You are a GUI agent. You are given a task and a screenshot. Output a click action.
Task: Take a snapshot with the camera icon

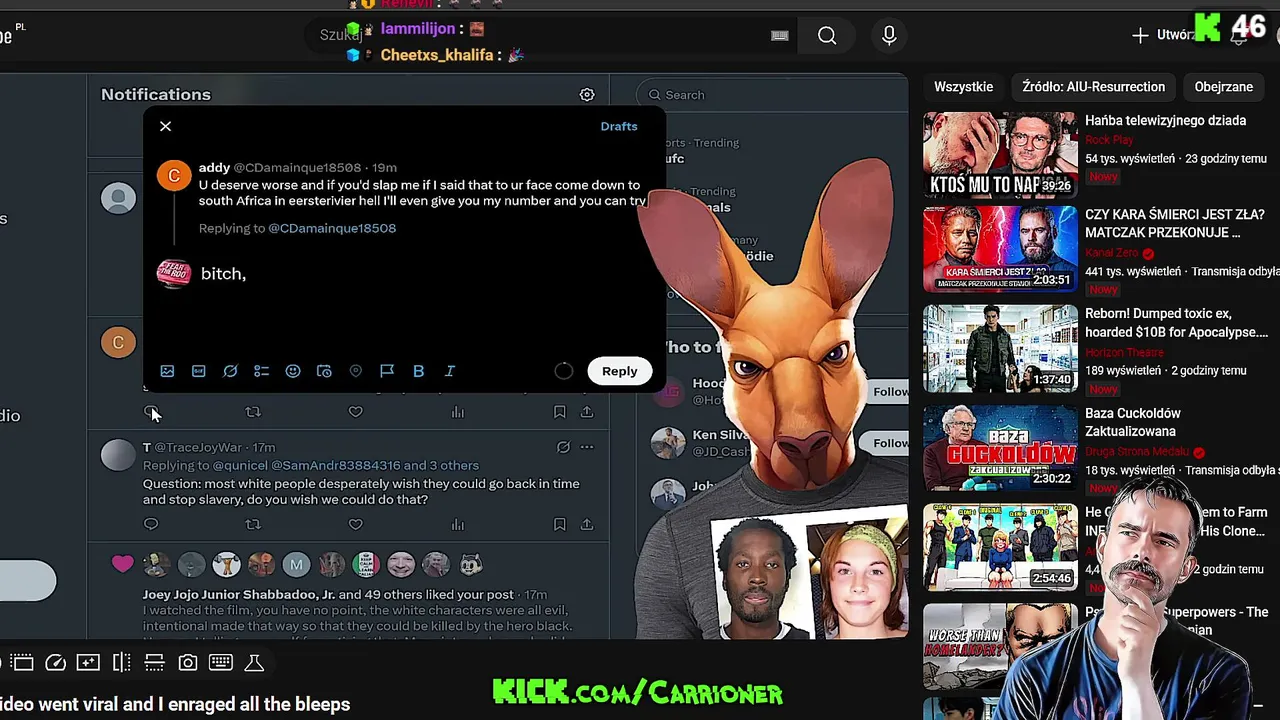pos(188,662)
